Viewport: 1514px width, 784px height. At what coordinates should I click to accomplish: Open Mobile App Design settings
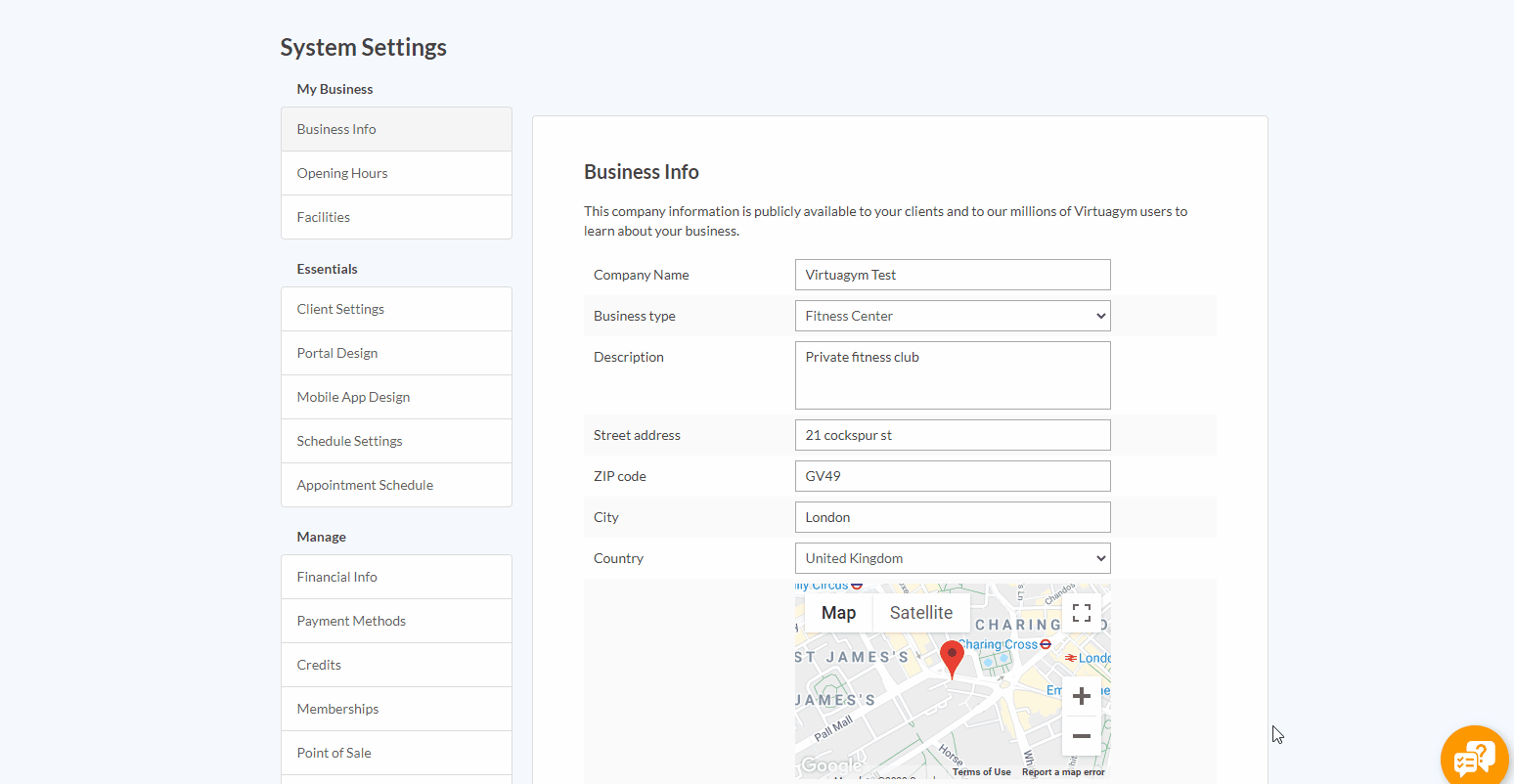pos(396,397)
